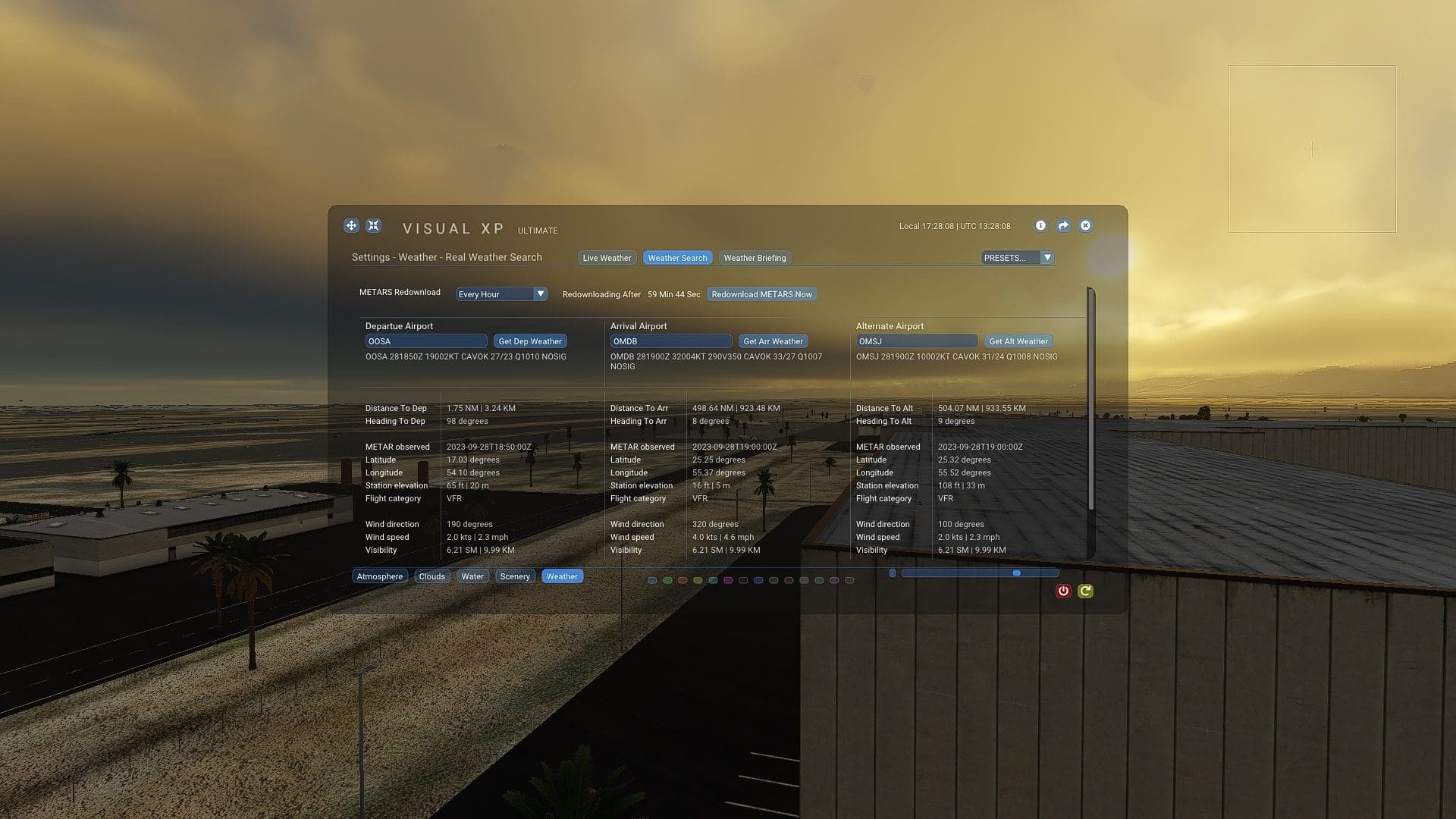Image resolution: width=1456 pixels, height=819 pixels.
Task: Open the METARS Redownload interval dropdown
Action: coord(500,293)
